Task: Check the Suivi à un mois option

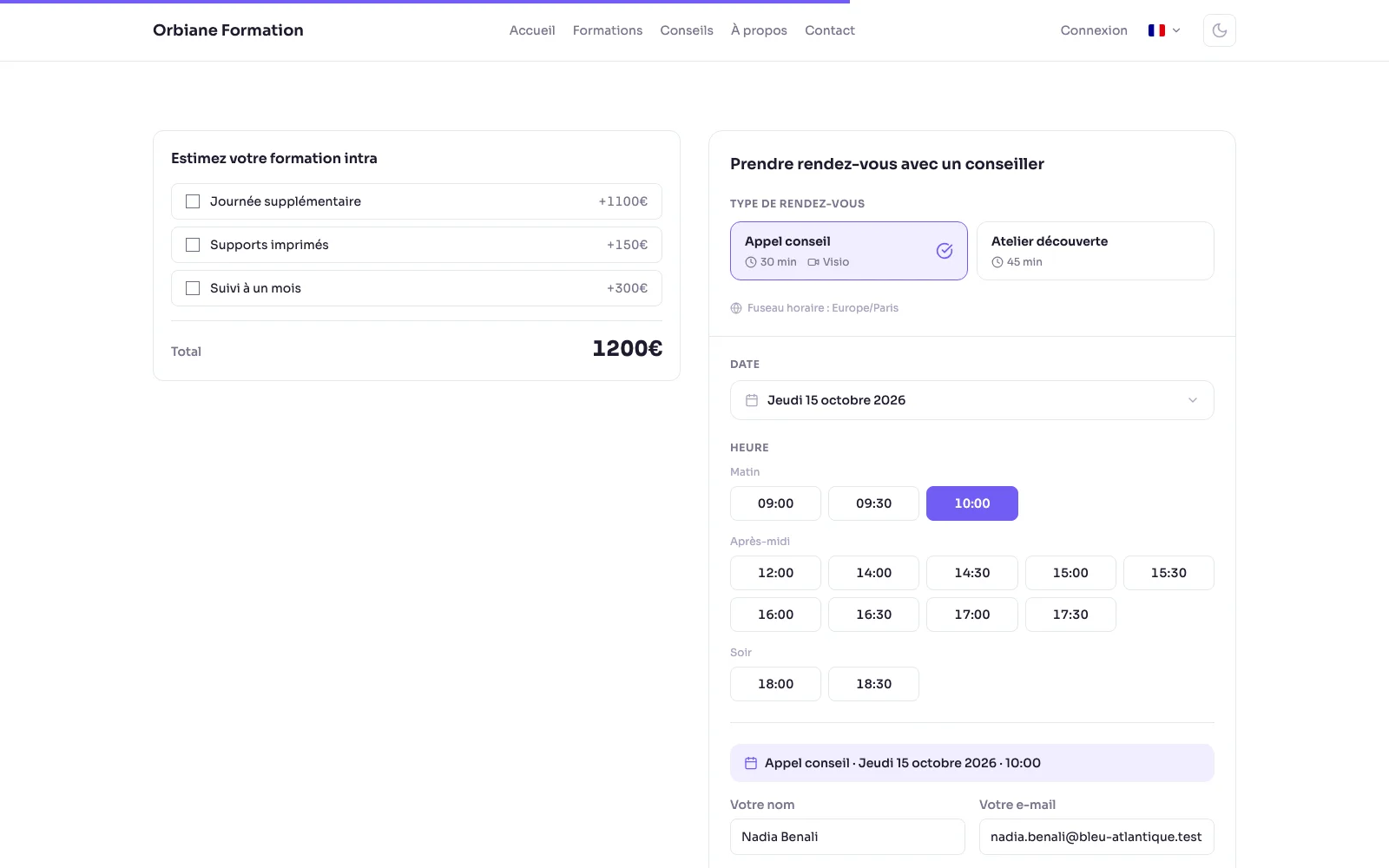Action: tap(193, 288)
